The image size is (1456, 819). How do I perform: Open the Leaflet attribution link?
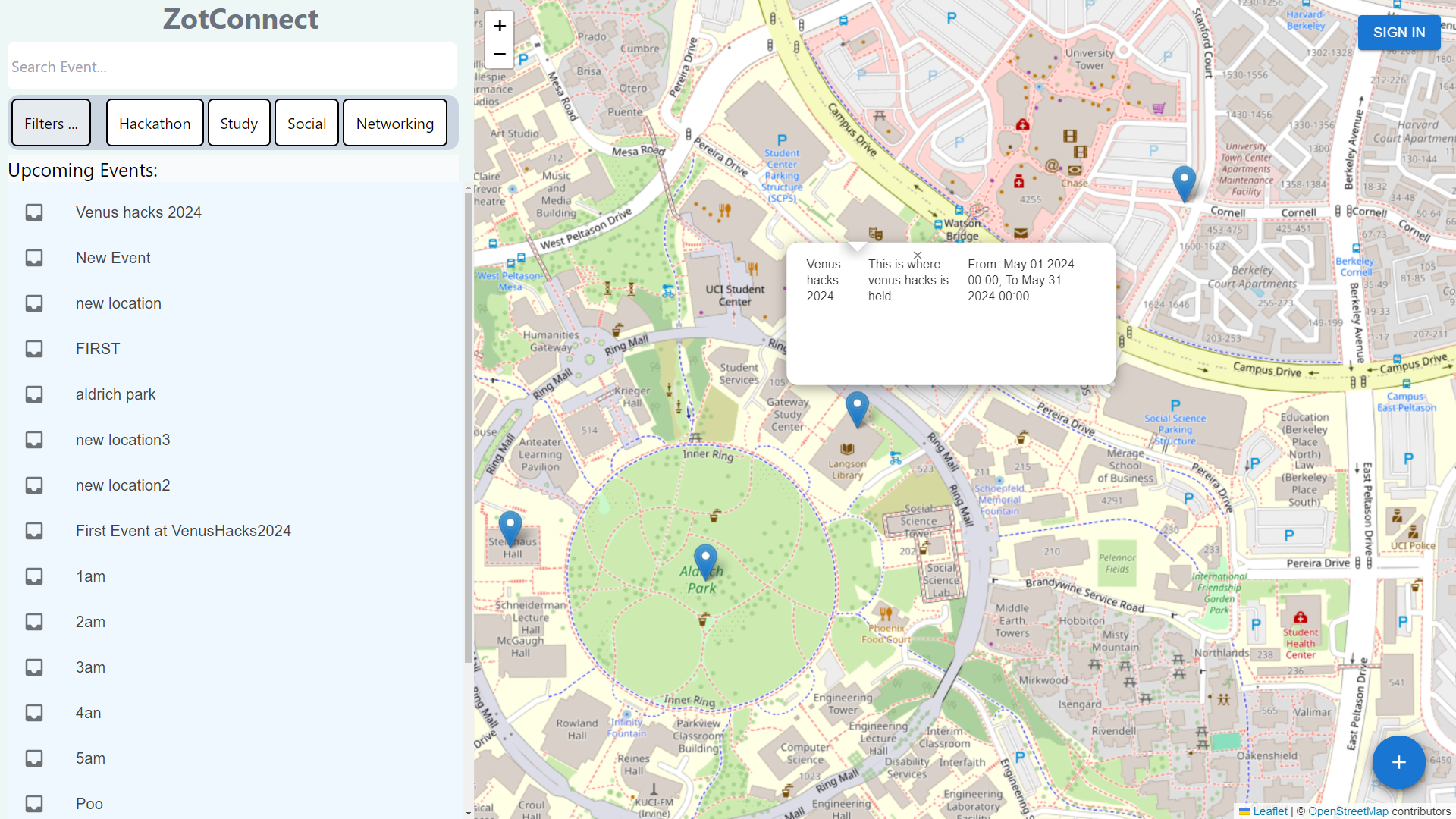click(1269, 811)
